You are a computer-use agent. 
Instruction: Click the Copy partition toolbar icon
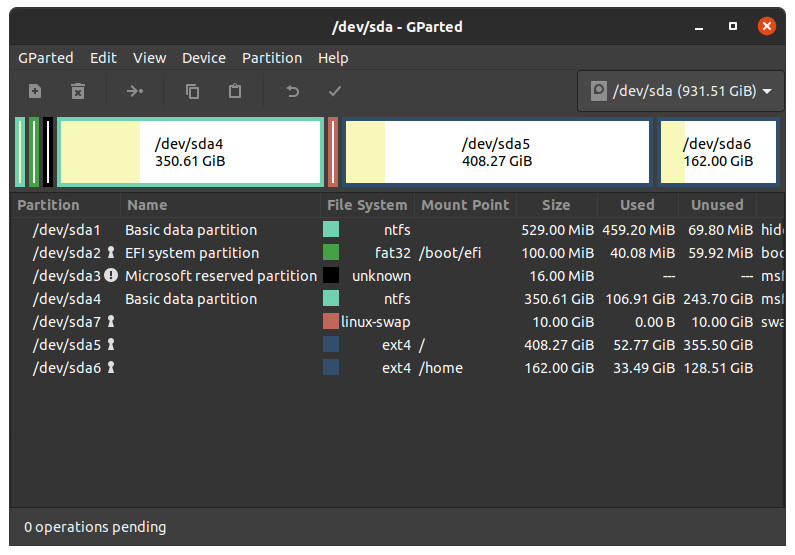coord(193,91)
